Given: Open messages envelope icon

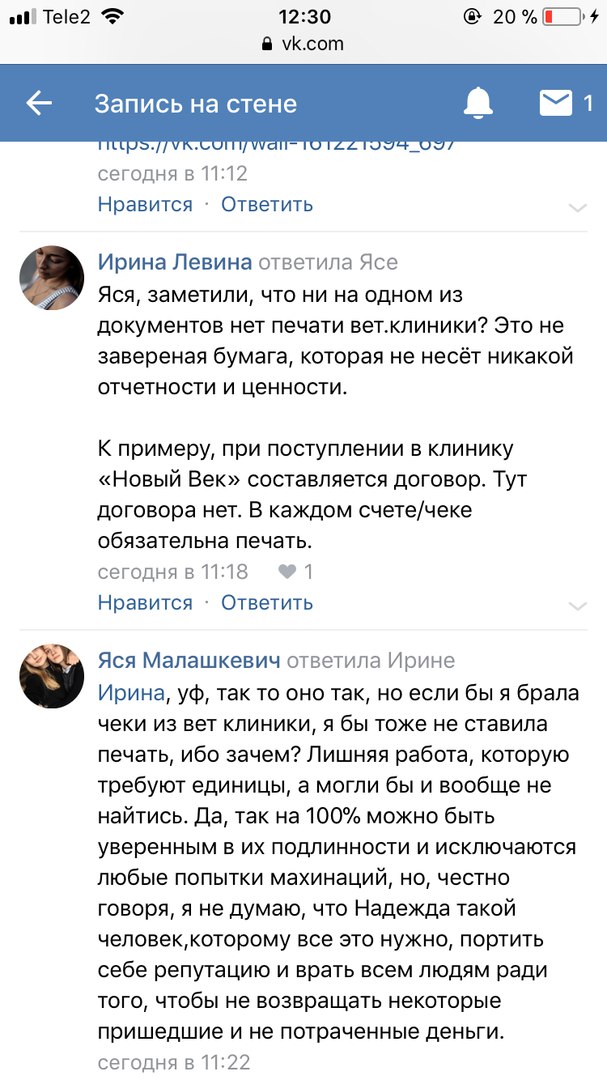Looking at the screenshot, I should tap(556, 103).
